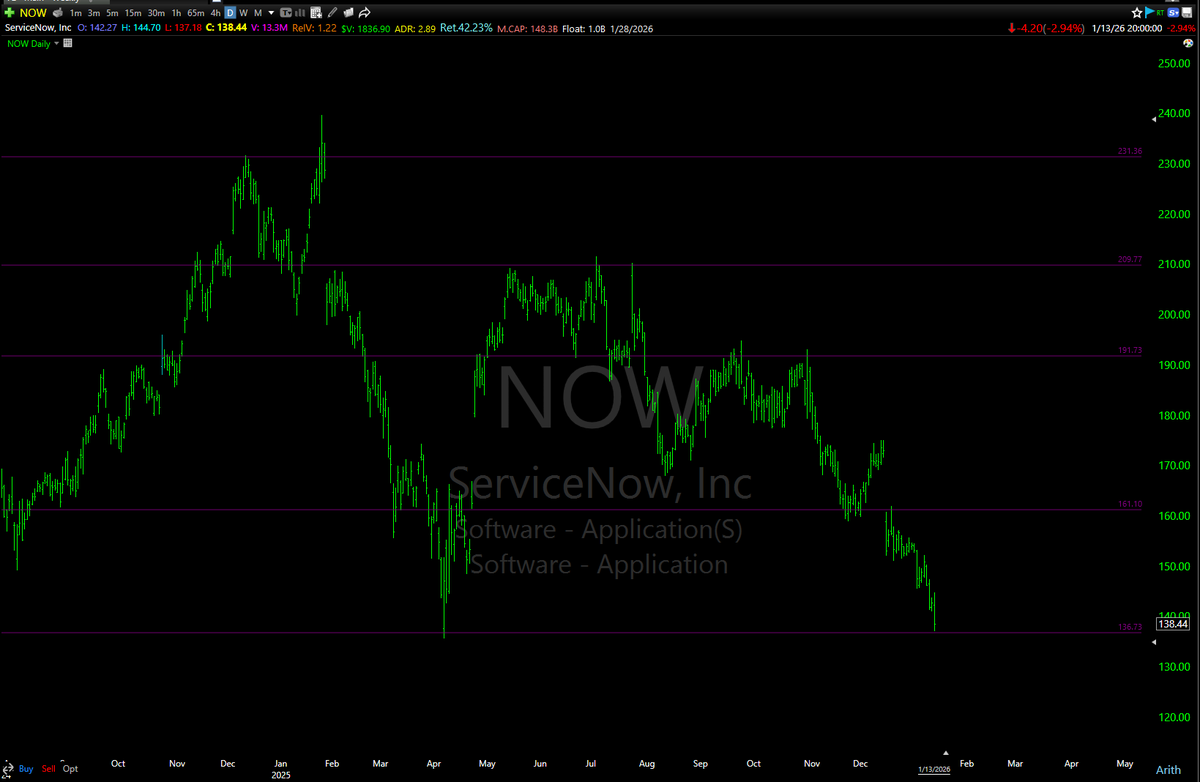The image size is (1200, 782).
Task: Select the 3m timeframe
Action: pos(94,13)
